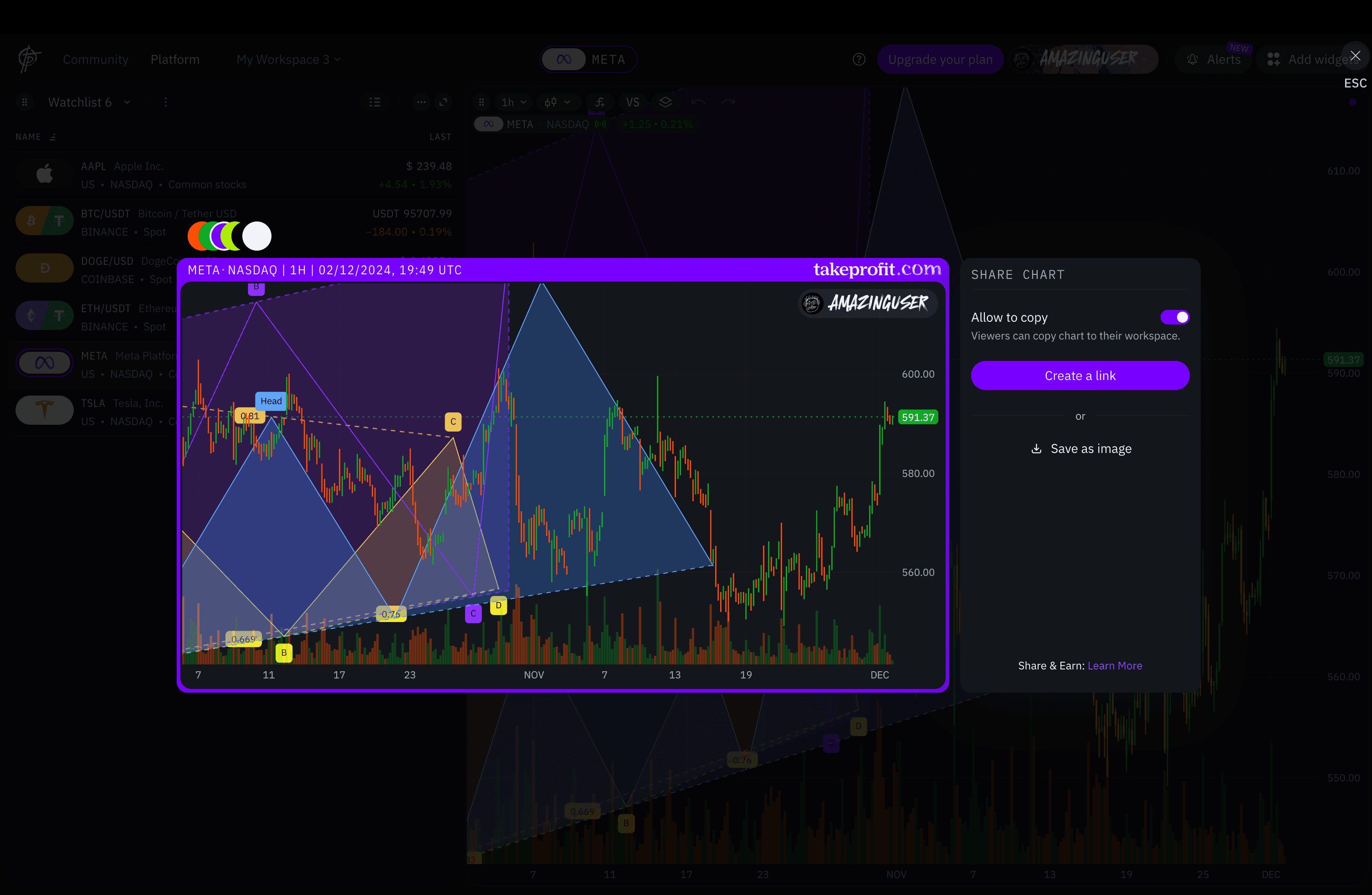
Task: Click the META chart preview image
Action: (563, 474)
